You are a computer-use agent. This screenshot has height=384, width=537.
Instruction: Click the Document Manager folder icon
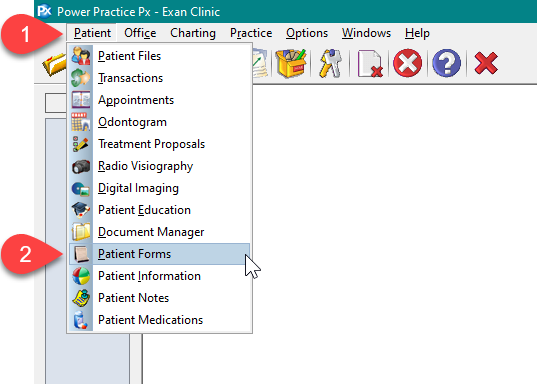[81, 232]
